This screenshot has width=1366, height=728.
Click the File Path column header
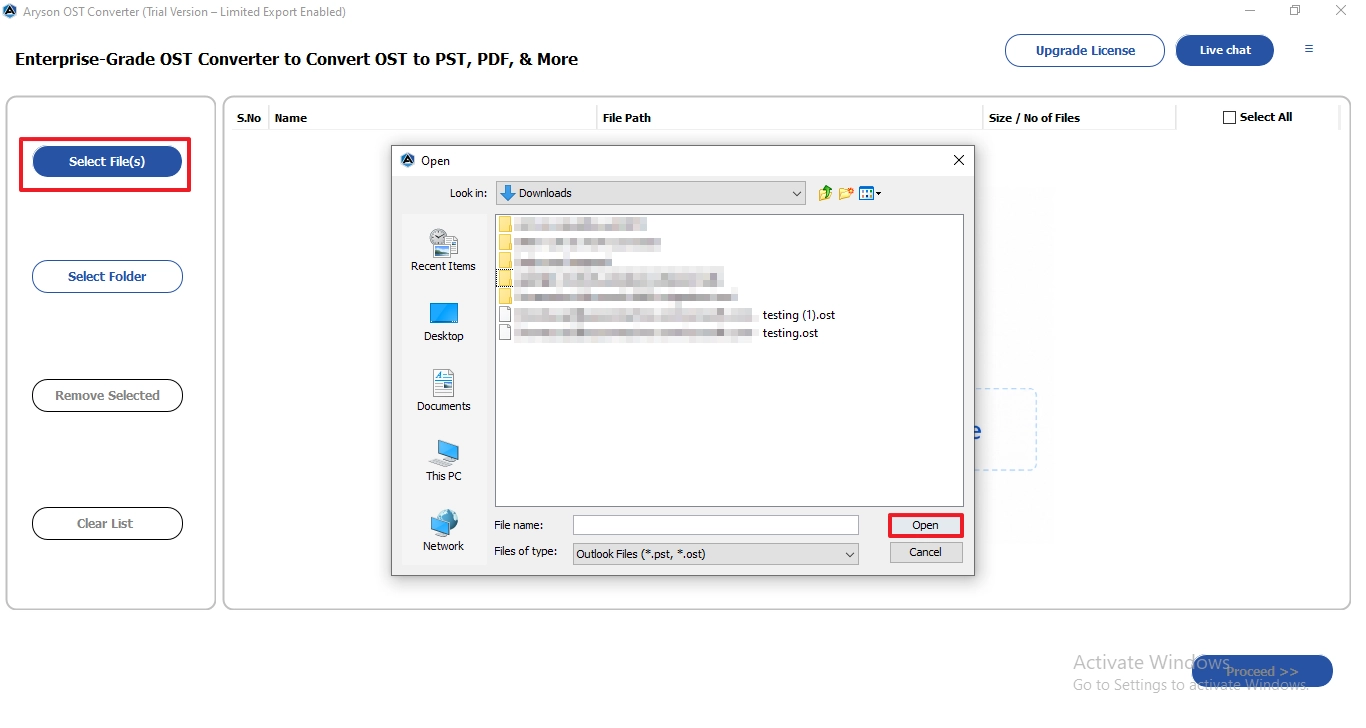pos(790,118)
